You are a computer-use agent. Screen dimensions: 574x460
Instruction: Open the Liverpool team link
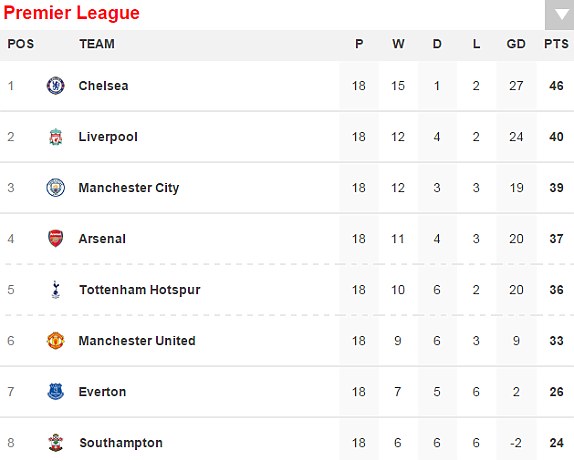tap(108, 137)
